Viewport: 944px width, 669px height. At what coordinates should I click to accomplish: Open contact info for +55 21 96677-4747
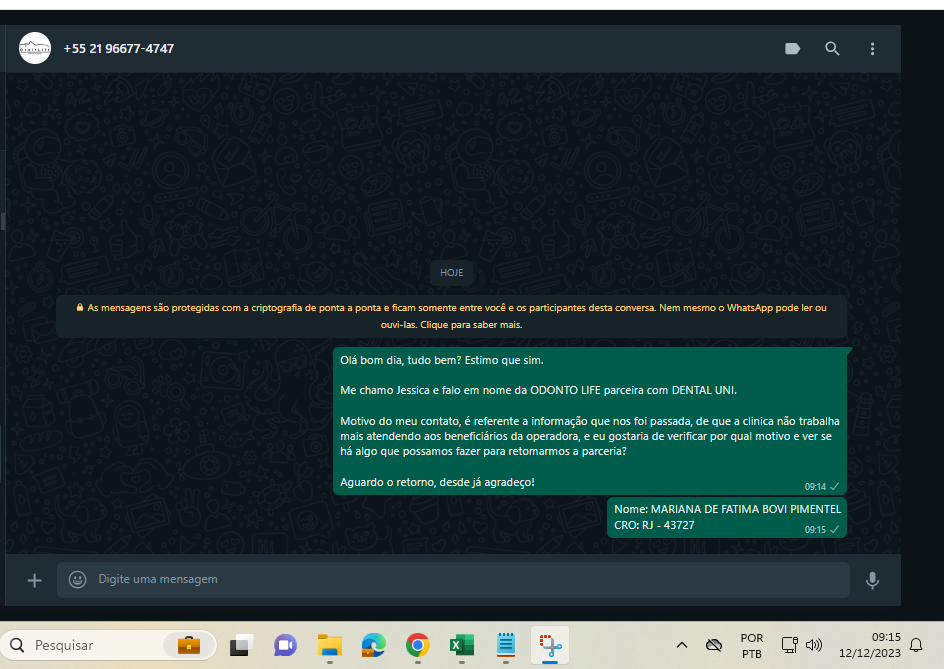[119, 49]
